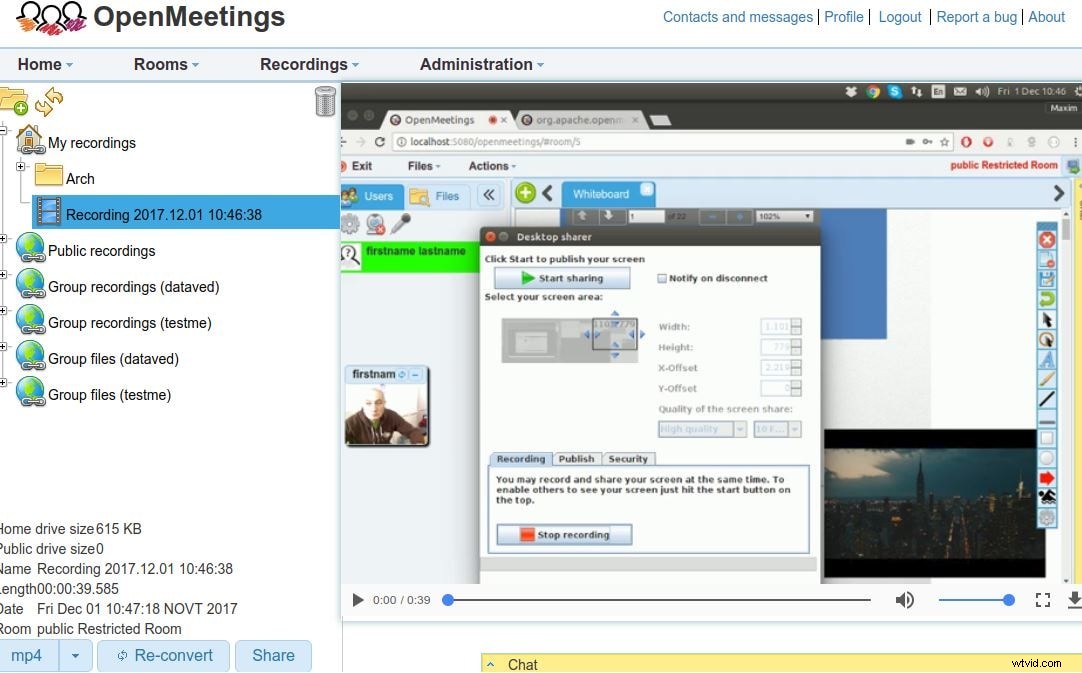Adjust the playback volume slider
The height and width of the screenshot is (673, 1082).
977,600
